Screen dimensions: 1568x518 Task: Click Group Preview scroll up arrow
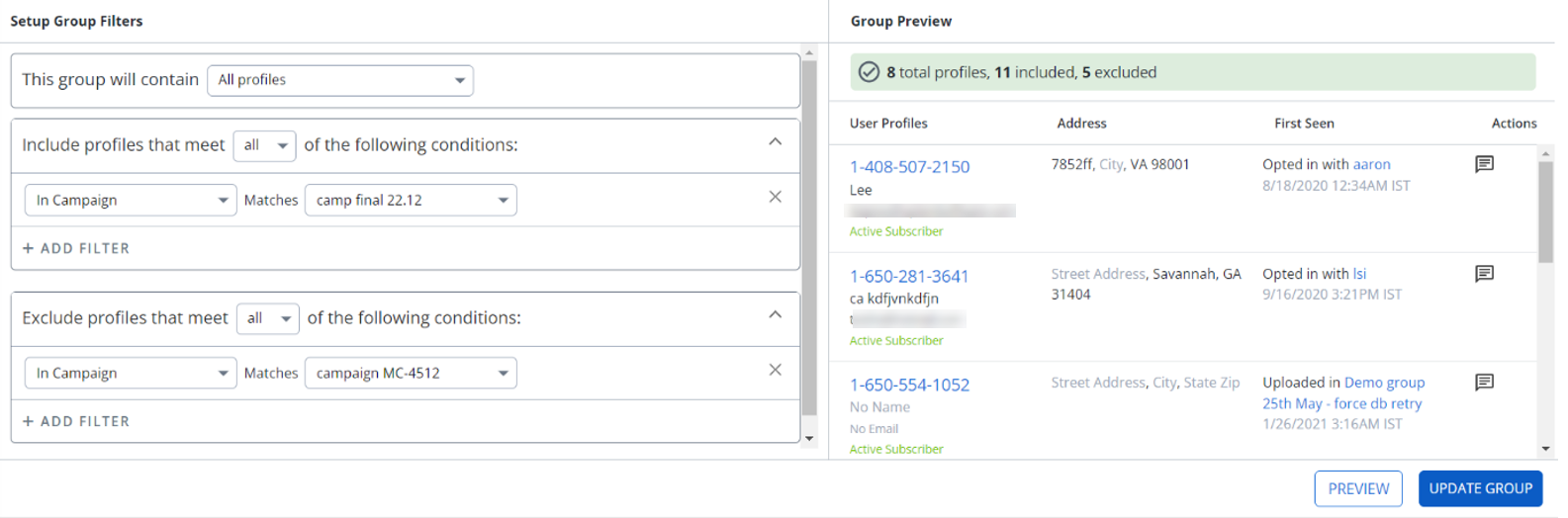[x=1546, y=154]
